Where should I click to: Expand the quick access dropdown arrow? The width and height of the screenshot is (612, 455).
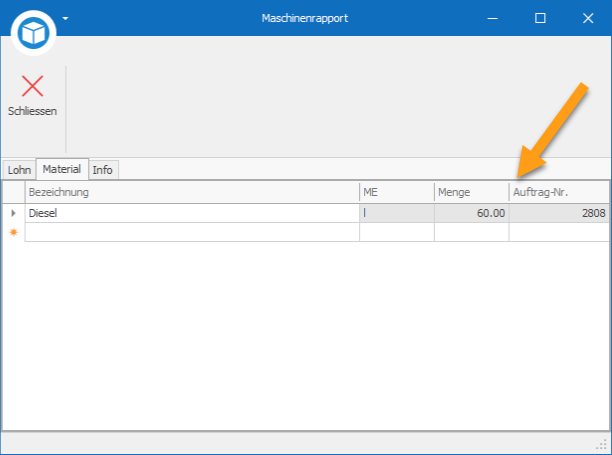click(65, 18)
